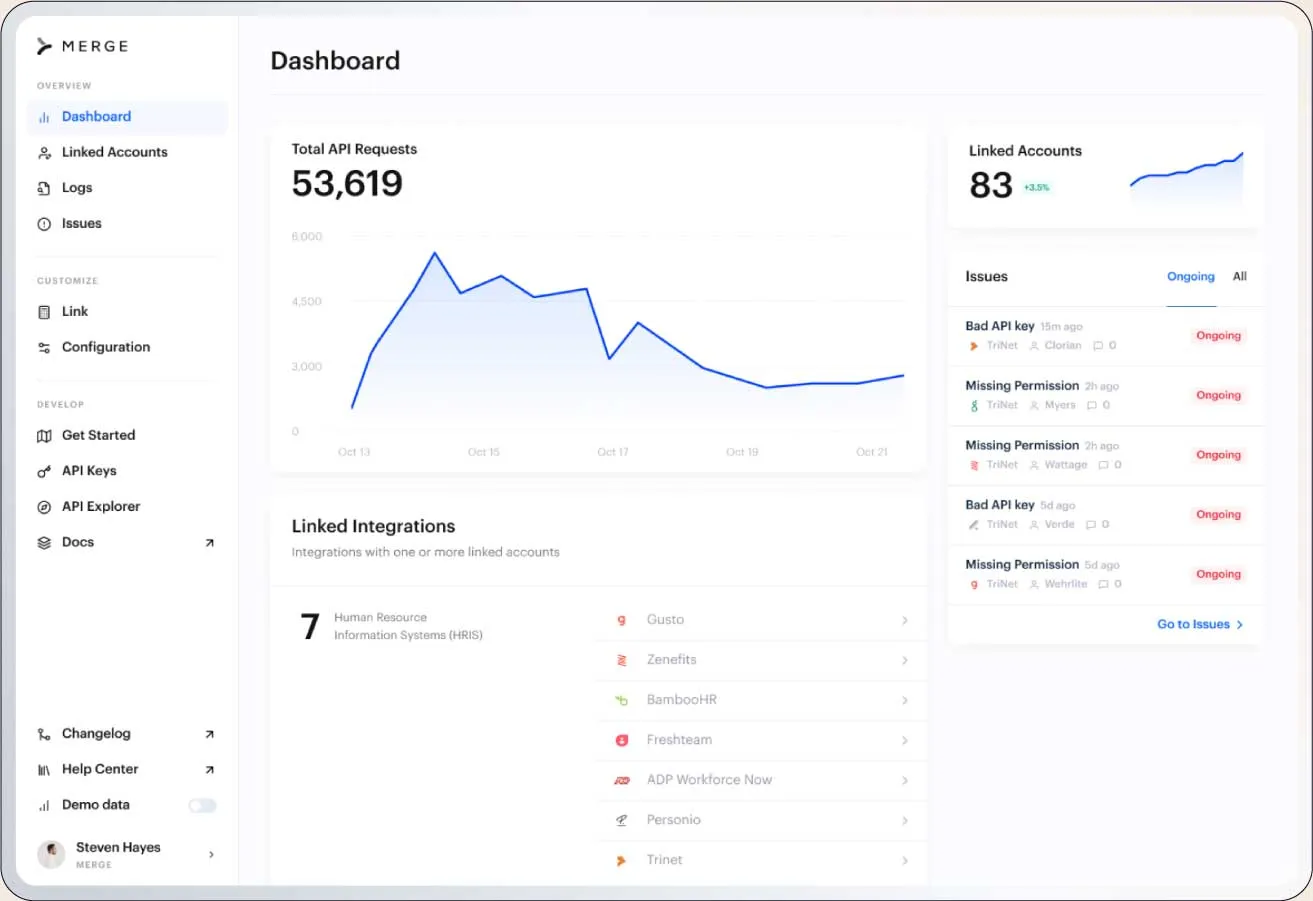Click the Logs icon in the sidebar
This screenshot has height=901, width=1313.
(44, 188)
